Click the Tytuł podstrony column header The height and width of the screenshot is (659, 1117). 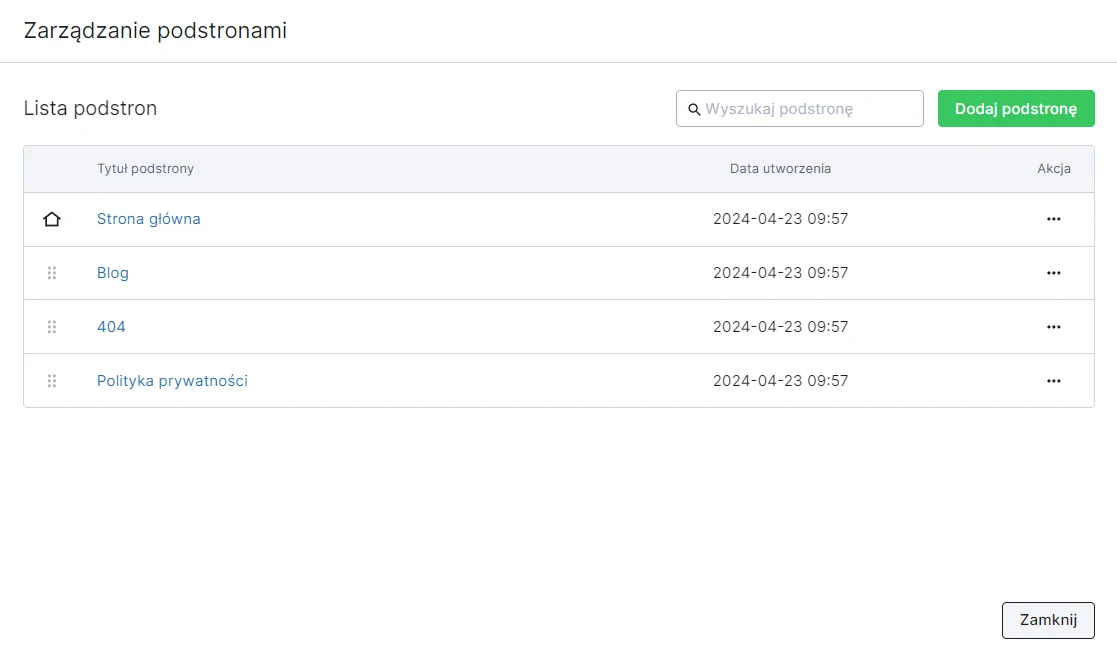coord(145,169)
